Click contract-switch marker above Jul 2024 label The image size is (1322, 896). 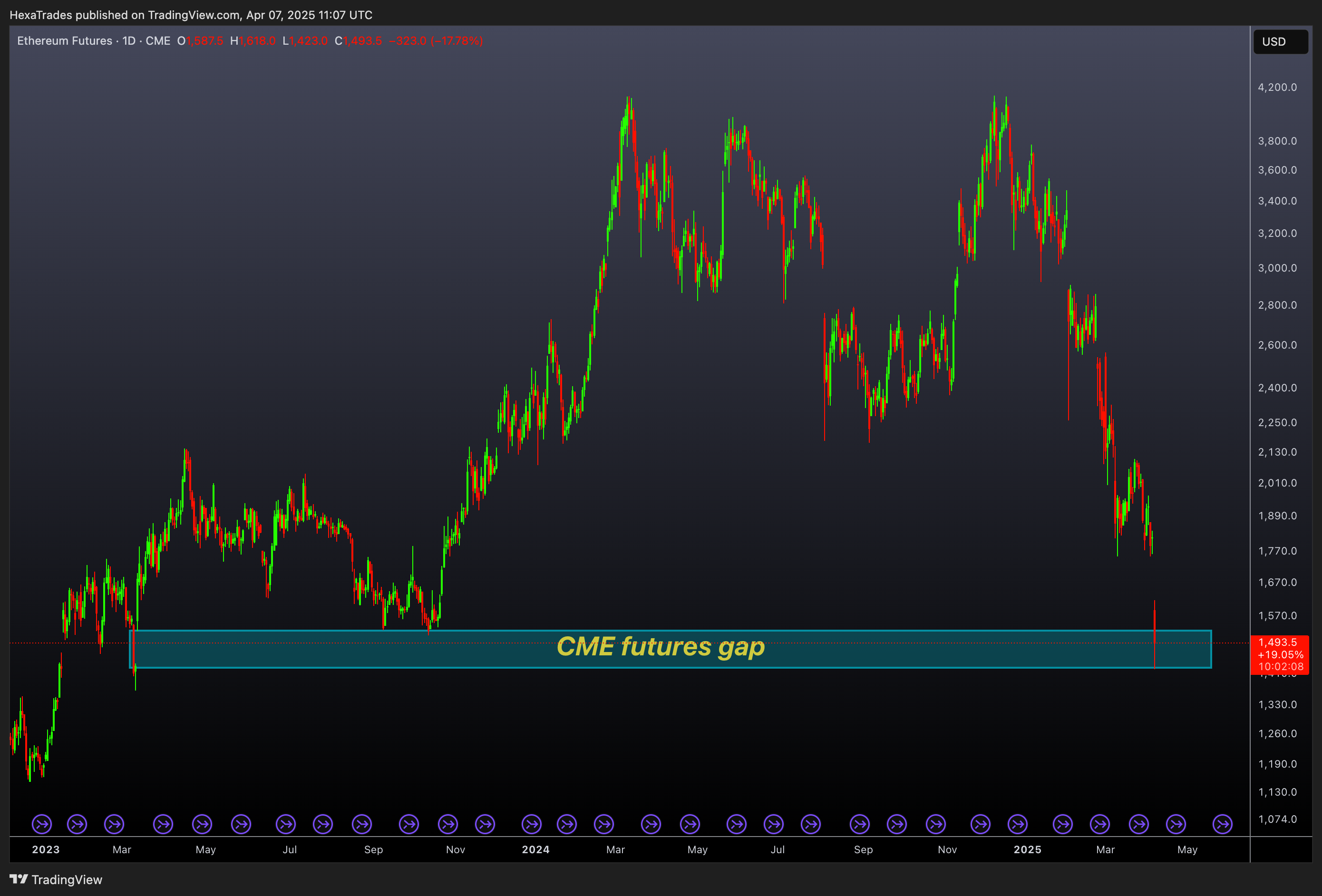click(774, 824)
